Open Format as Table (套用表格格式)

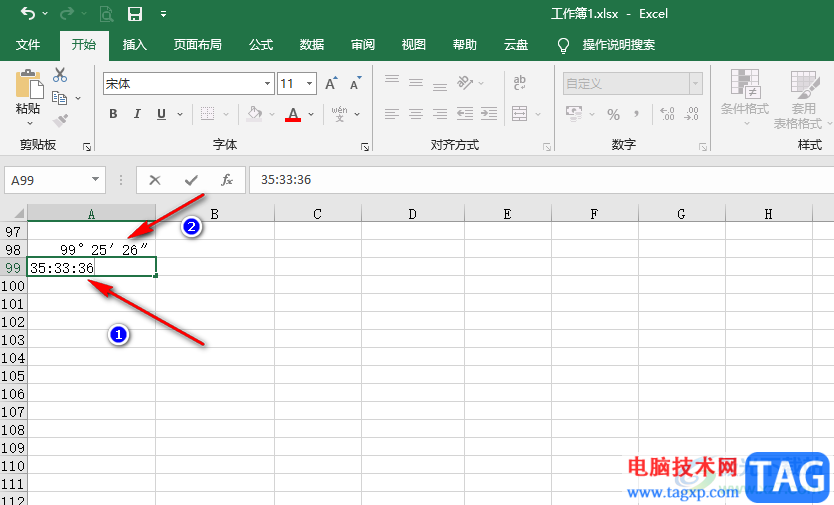point(802,100)
